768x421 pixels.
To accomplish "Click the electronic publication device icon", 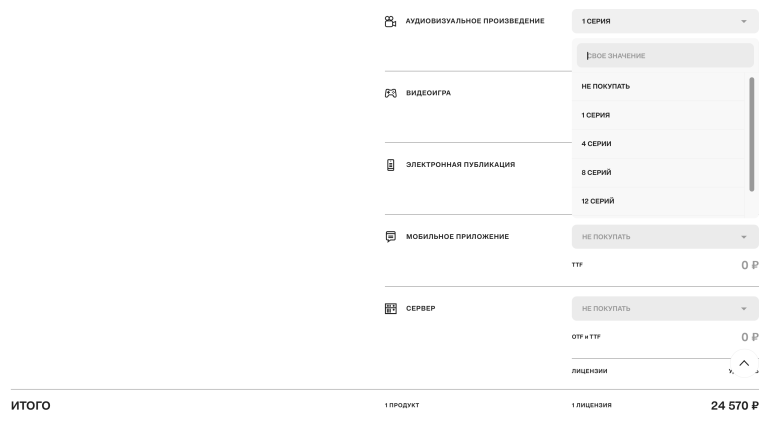I will (390, 165).
